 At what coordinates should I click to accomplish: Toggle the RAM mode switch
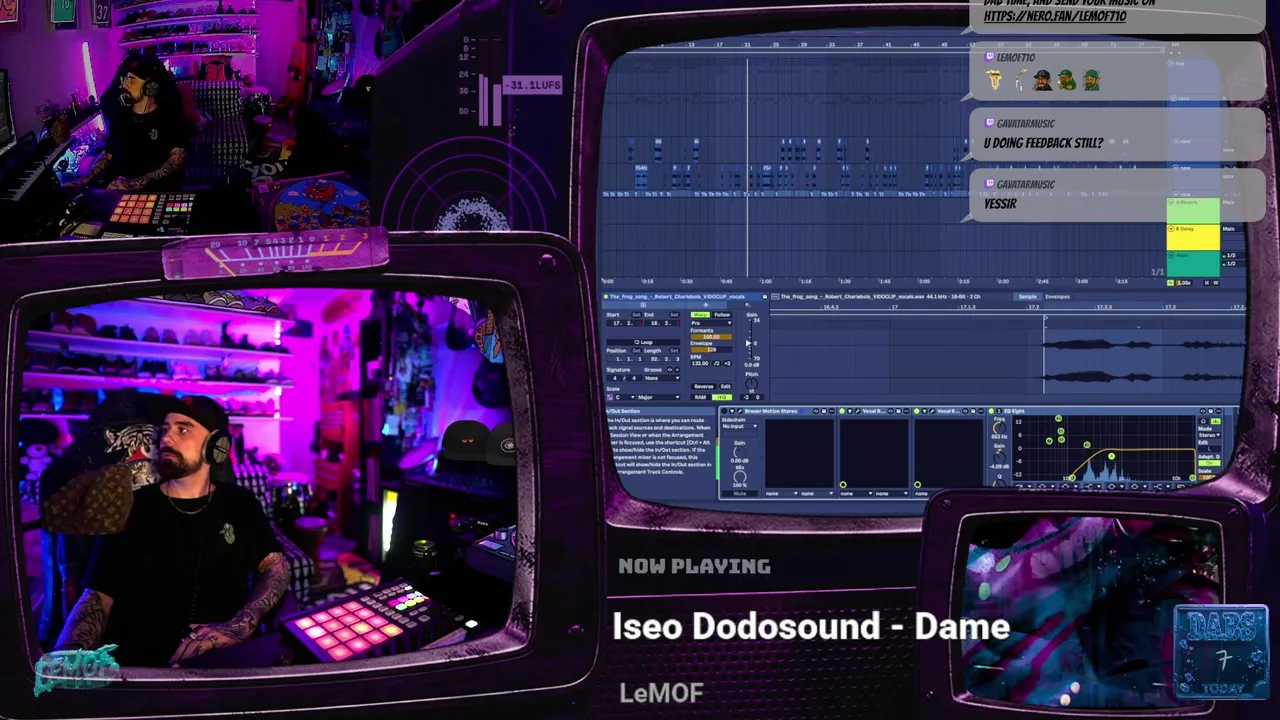700,397
